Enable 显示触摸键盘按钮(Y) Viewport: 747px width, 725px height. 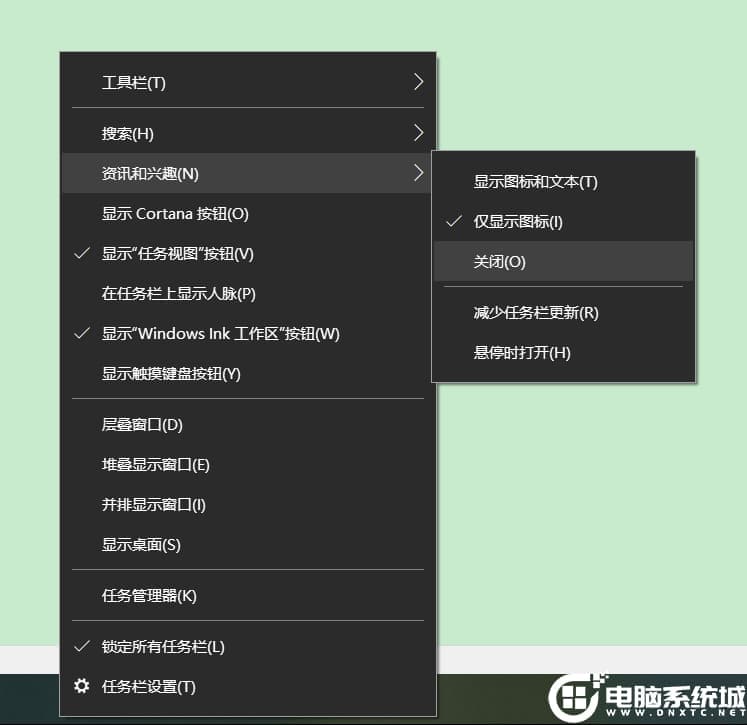(x=248, y=373)
